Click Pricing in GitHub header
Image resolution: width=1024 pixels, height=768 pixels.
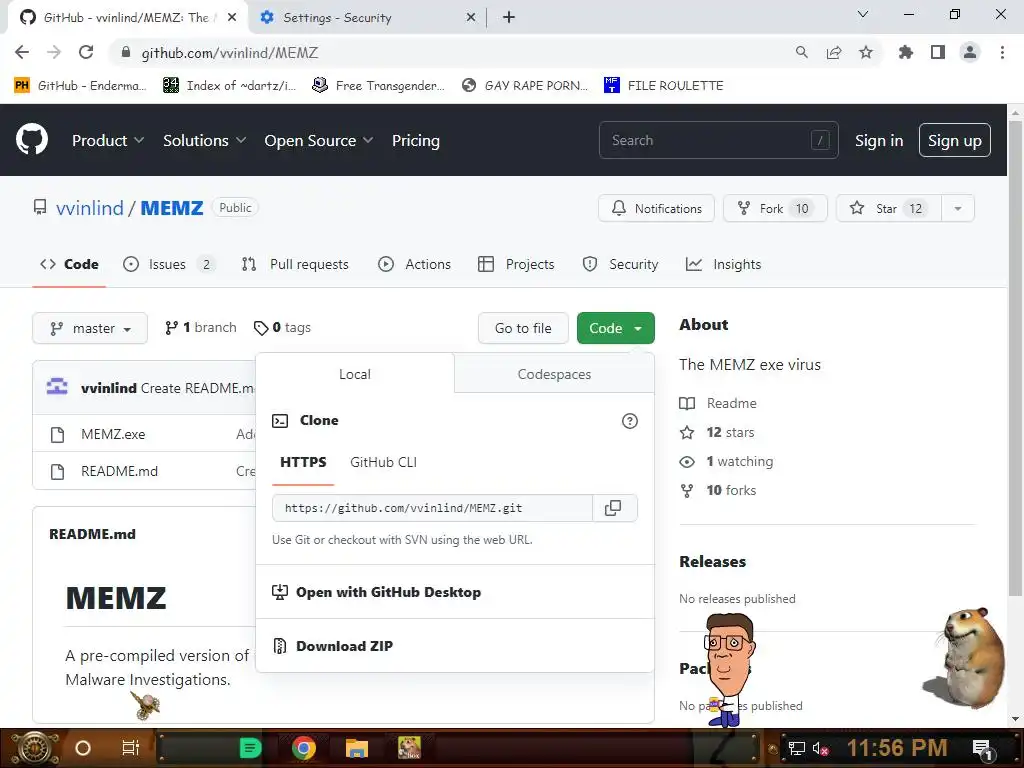click(415, 140)
